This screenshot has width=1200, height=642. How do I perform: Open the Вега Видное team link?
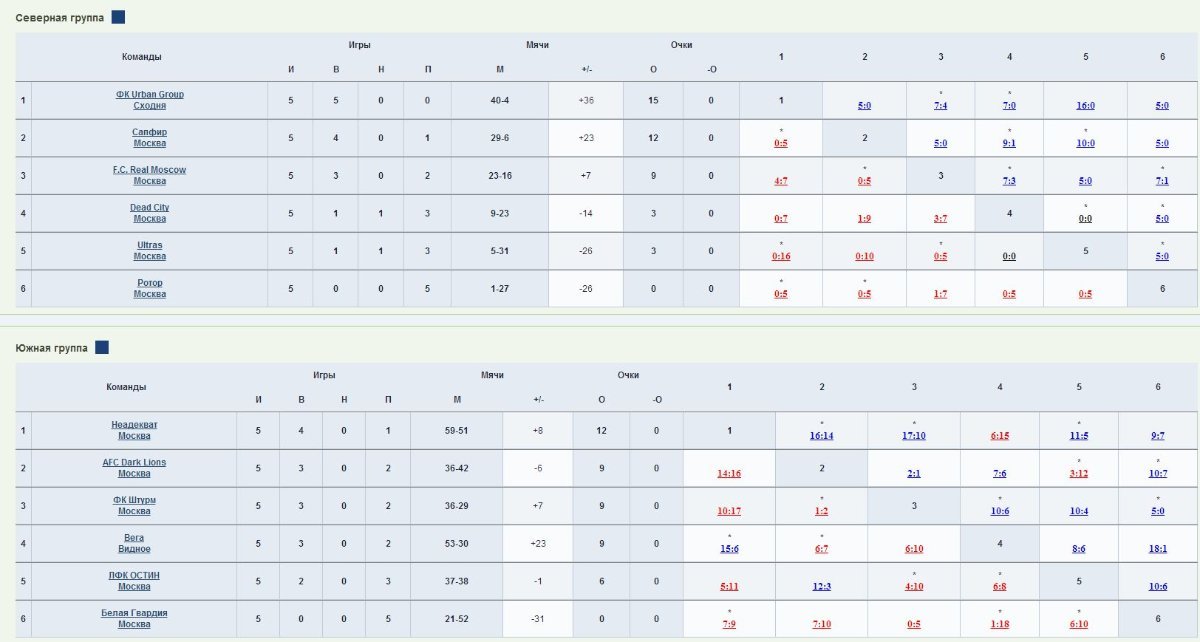134,543
